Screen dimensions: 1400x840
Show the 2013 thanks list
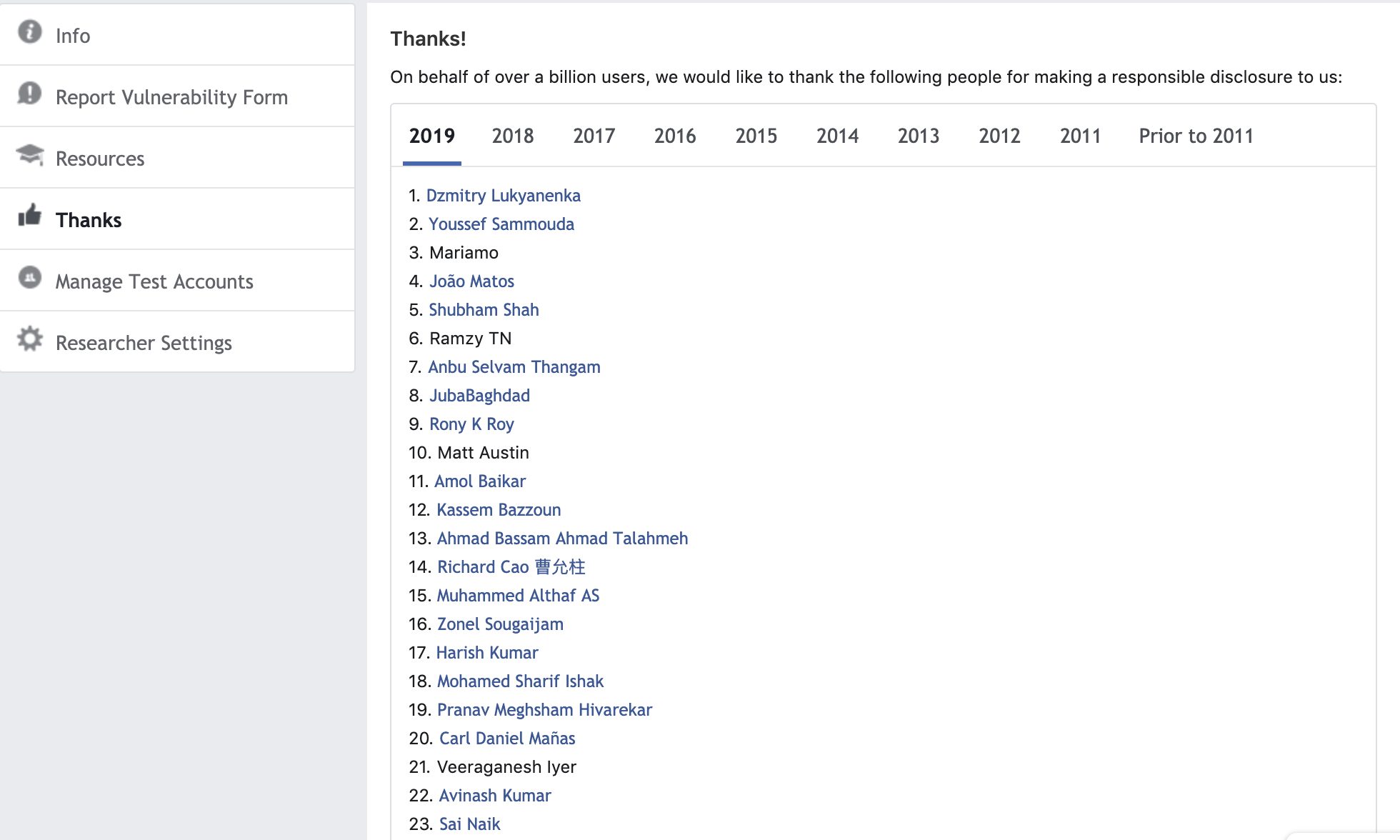[918, 136]
